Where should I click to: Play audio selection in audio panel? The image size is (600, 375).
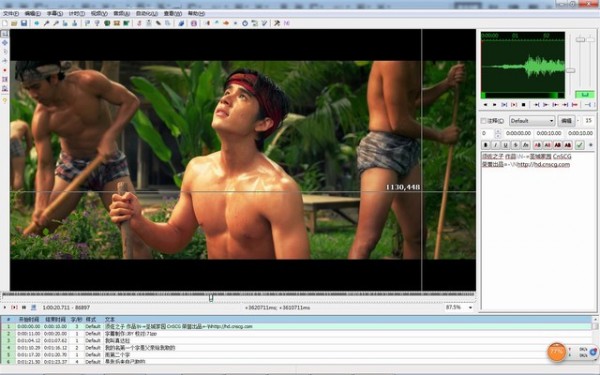pos(504,104)
